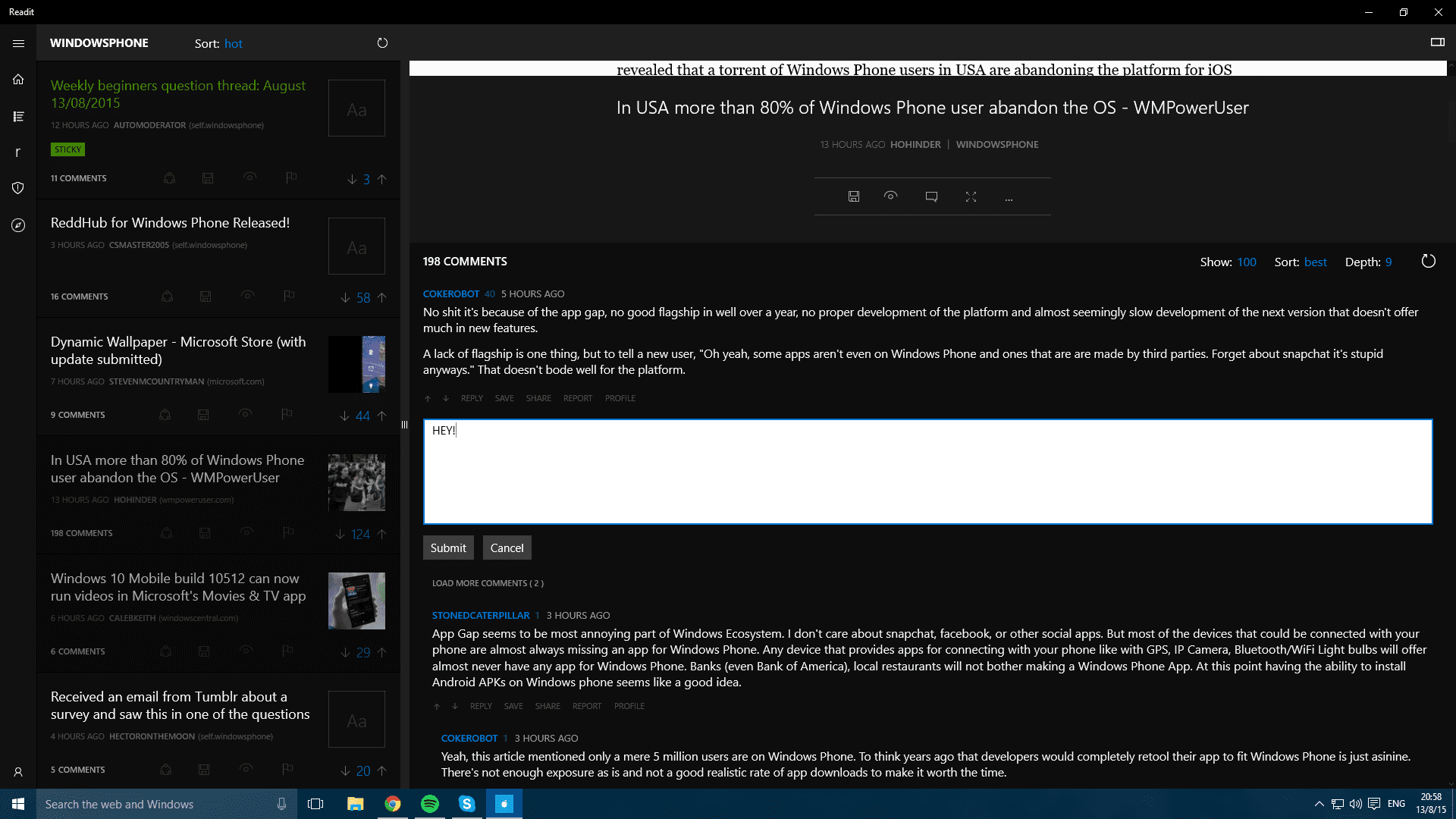Comment on the opened post icon
This screenshot has height=819, width=1456.
pyautogui.click(x=931, y=197)
